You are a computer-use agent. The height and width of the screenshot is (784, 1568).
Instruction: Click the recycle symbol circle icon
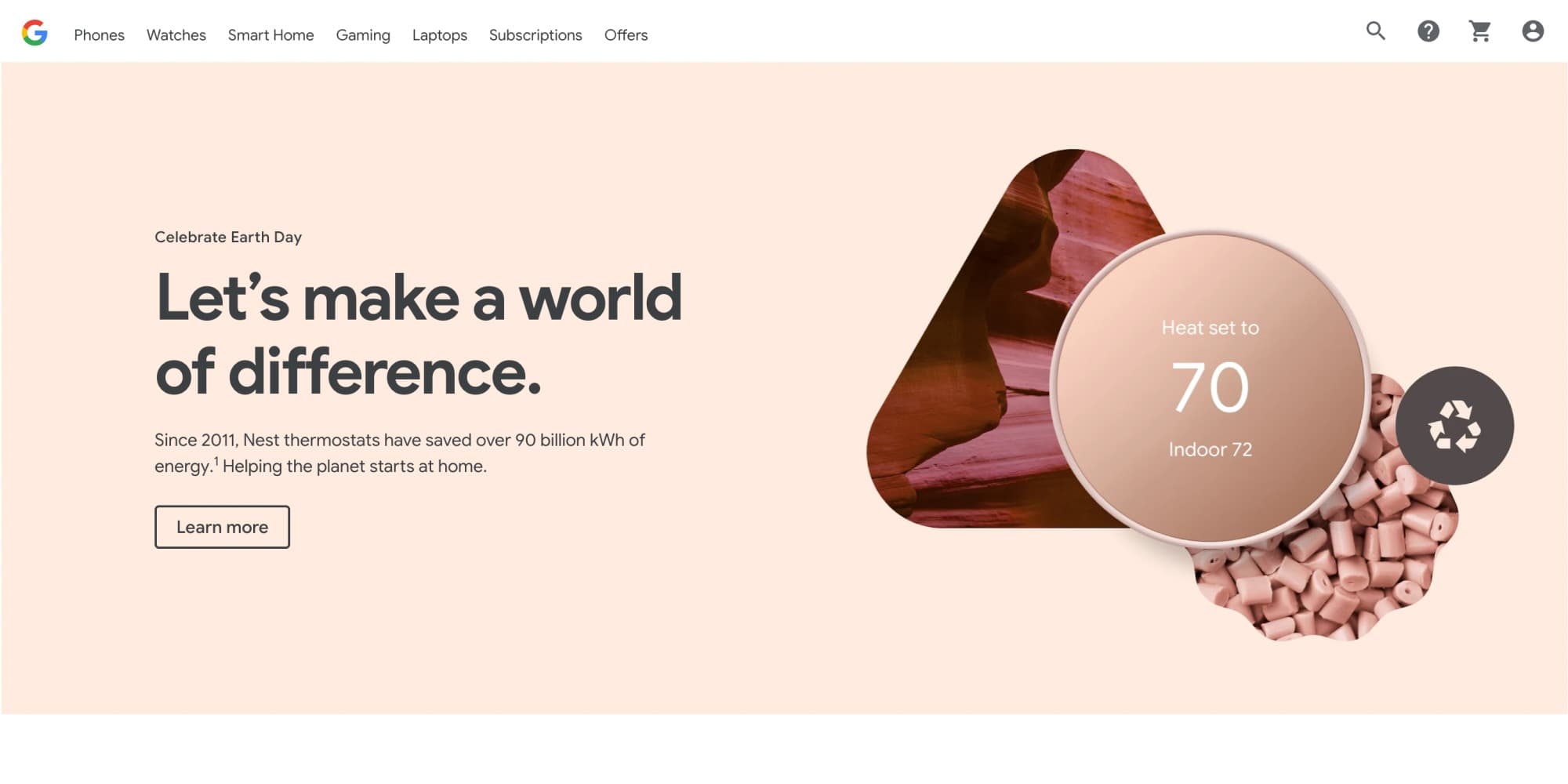1454,426
